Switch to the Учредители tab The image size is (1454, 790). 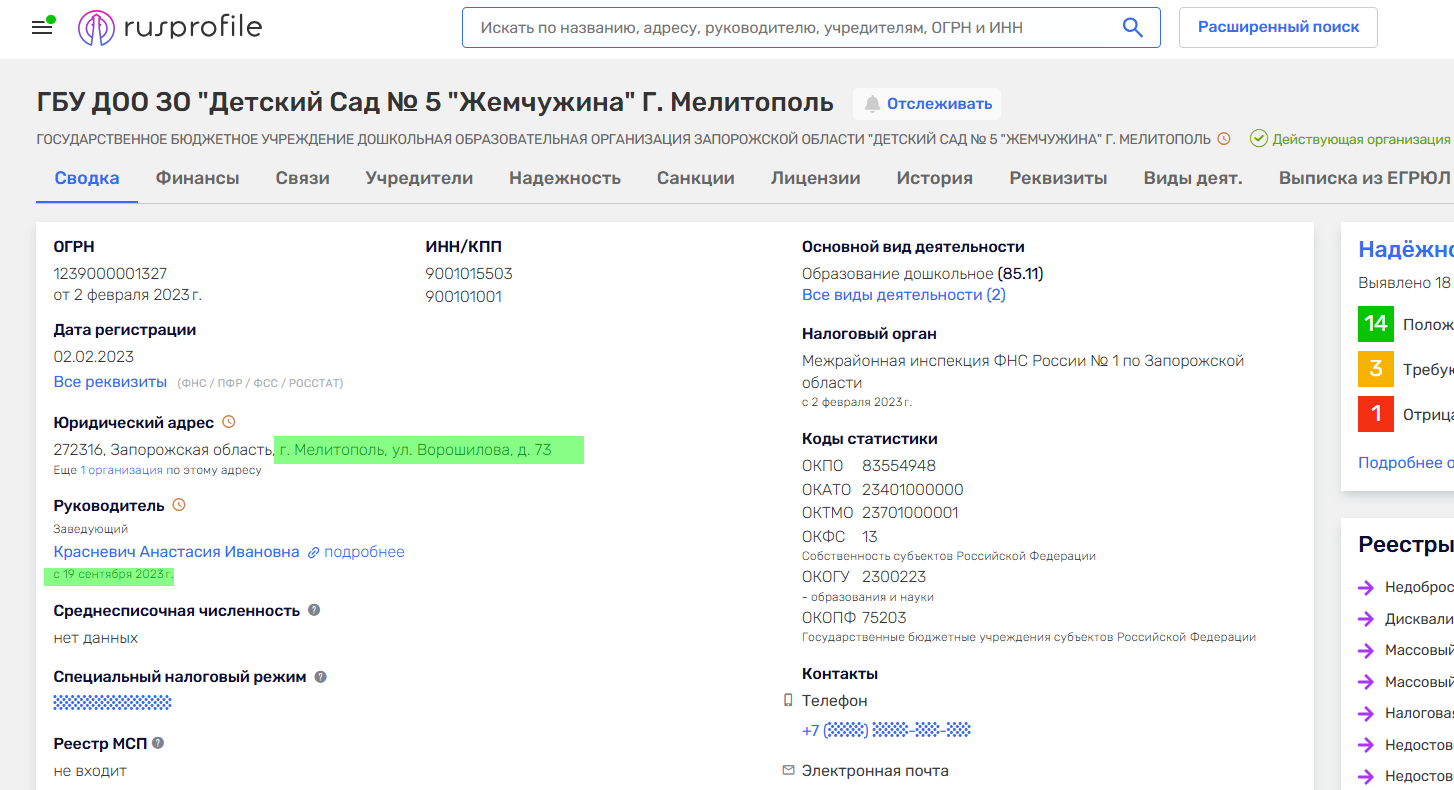tap(419, 178)
